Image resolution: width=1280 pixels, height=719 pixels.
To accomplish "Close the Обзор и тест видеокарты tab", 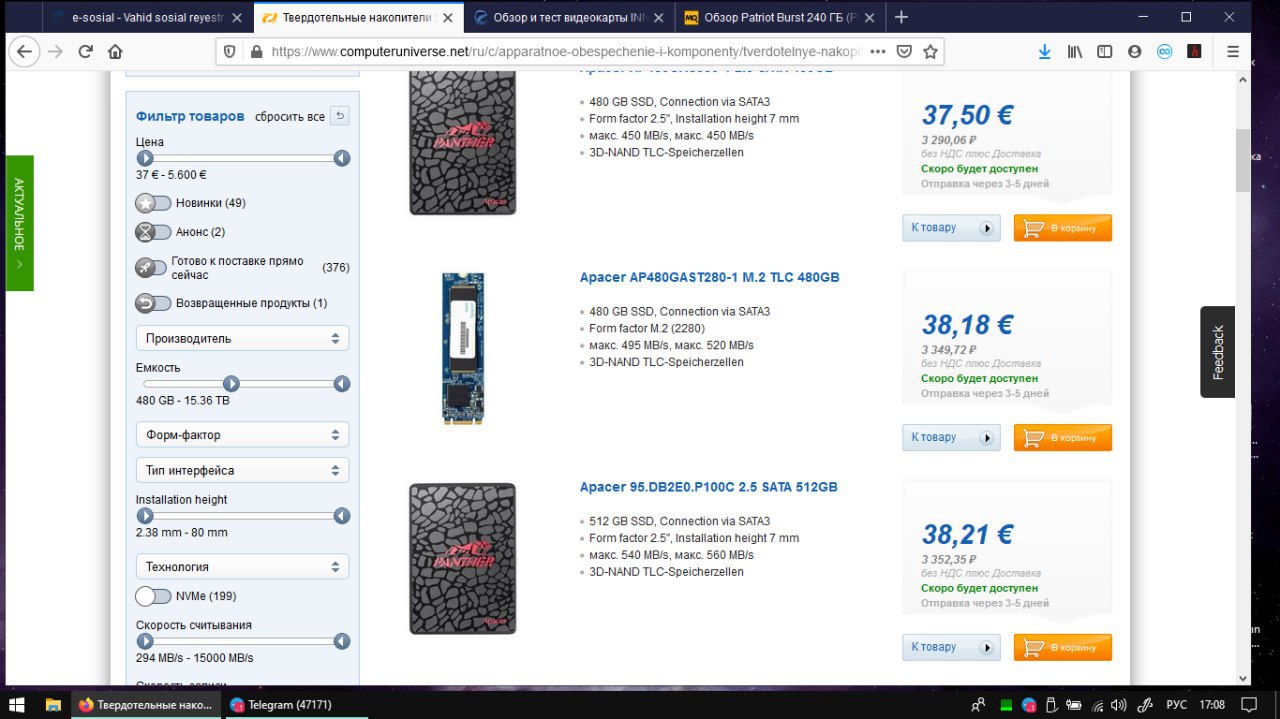I will coord(658,18).
